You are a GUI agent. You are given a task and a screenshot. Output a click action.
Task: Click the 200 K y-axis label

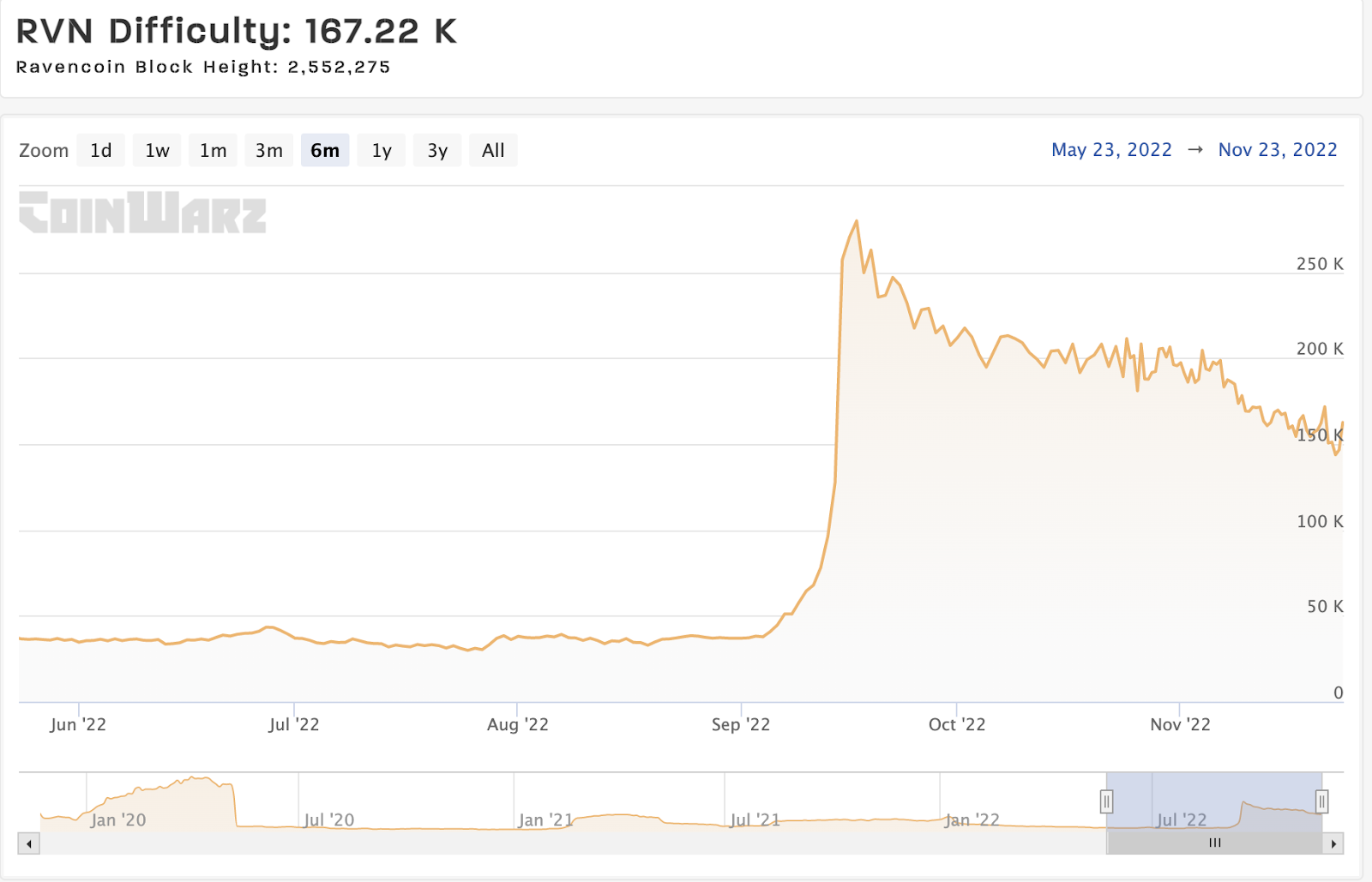point(1320,349)
